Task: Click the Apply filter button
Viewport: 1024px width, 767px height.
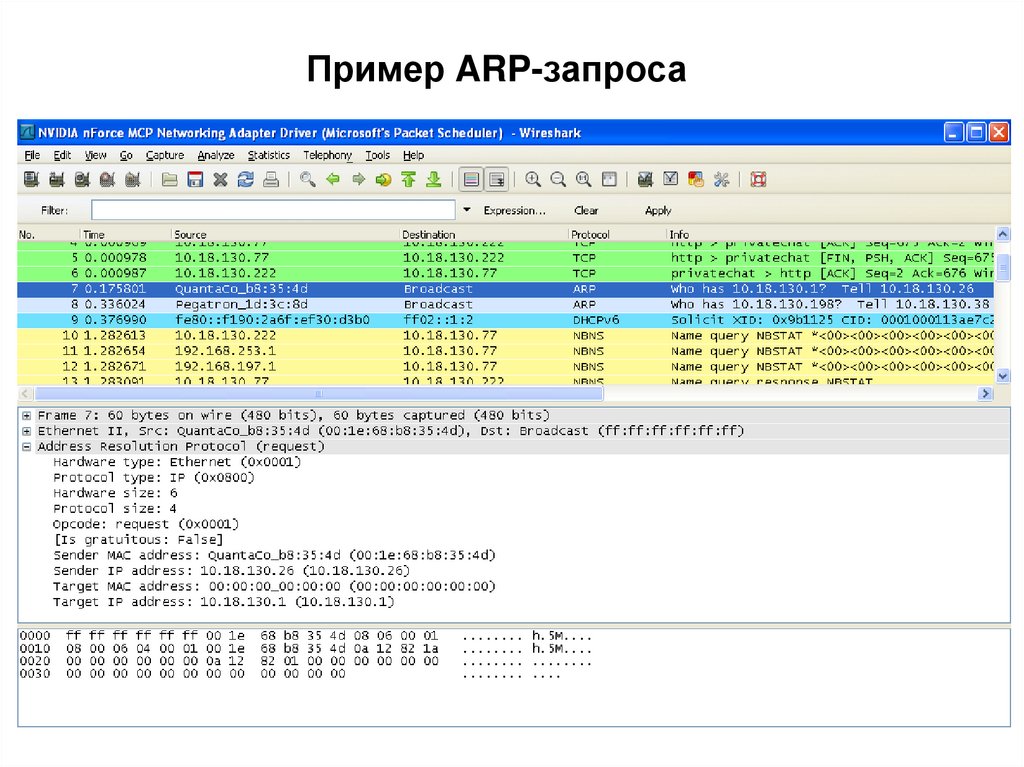Action: click(x=658, y=211)
